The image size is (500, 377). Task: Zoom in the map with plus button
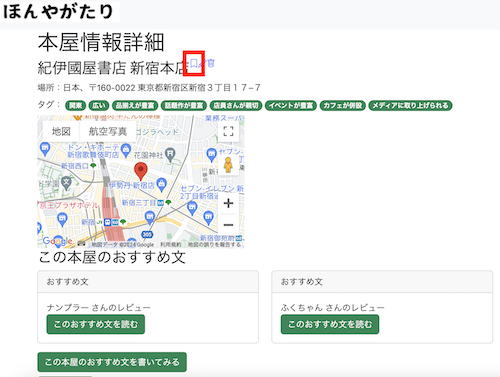click(x=228, y=203)
